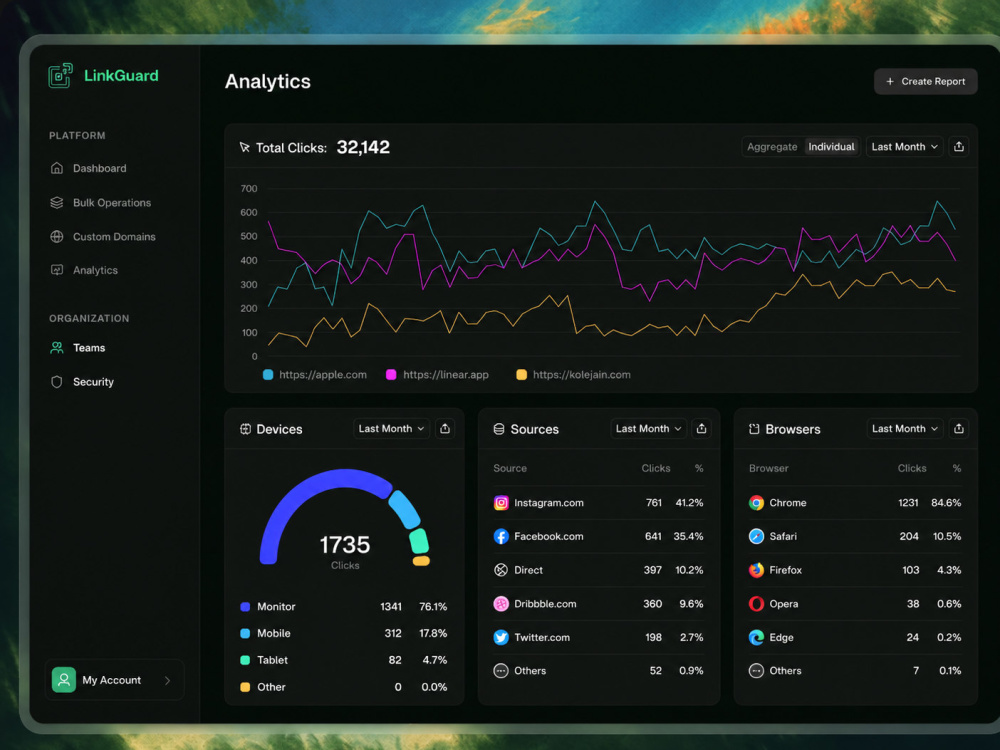This screenshot has height=750, width=1000.
Task: Click the Analytics page heading
Action: [268, 82]
